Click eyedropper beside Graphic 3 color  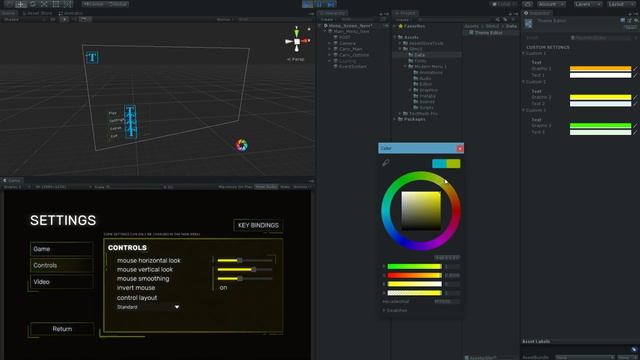635,126
